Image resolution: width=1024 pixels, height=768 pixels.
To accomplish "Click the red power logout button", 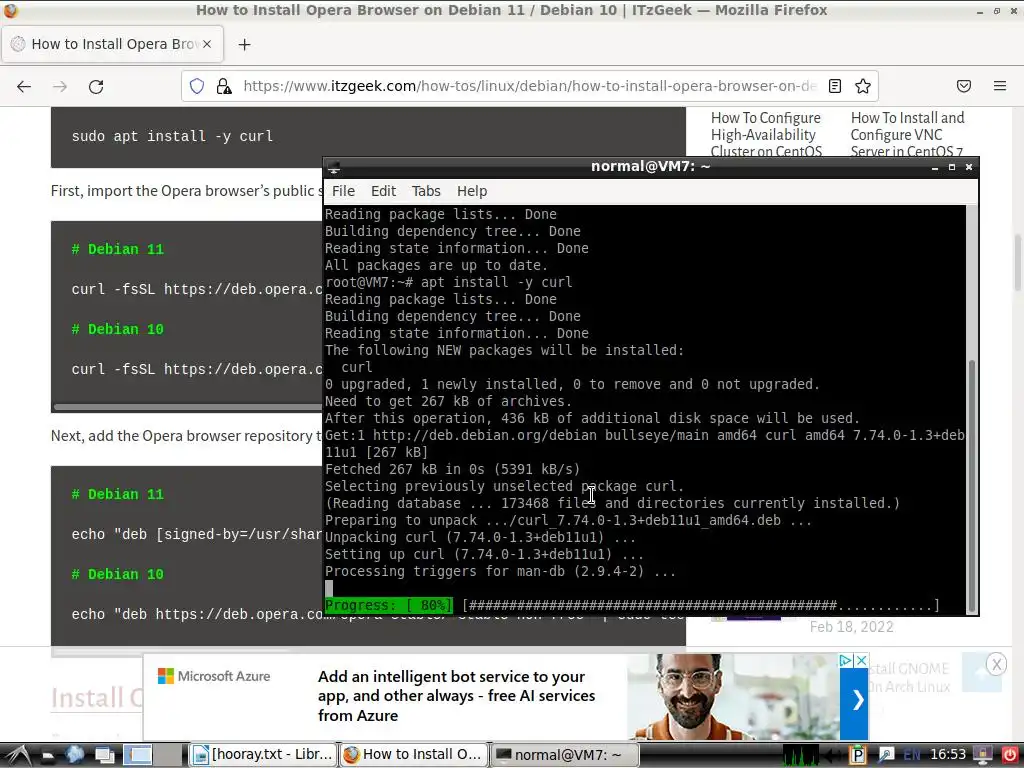I will click(x=1010, y=755).
